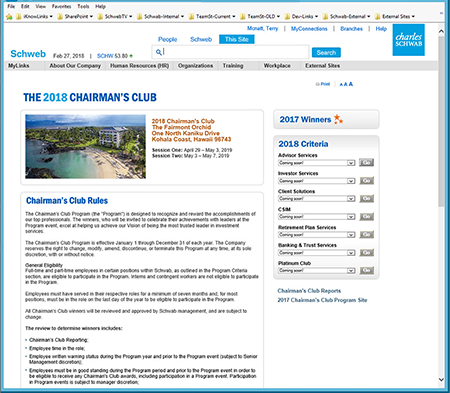Click Go next to Platinum Club
Viewport: 450px width, 393px height.
[x=366, y=270]
